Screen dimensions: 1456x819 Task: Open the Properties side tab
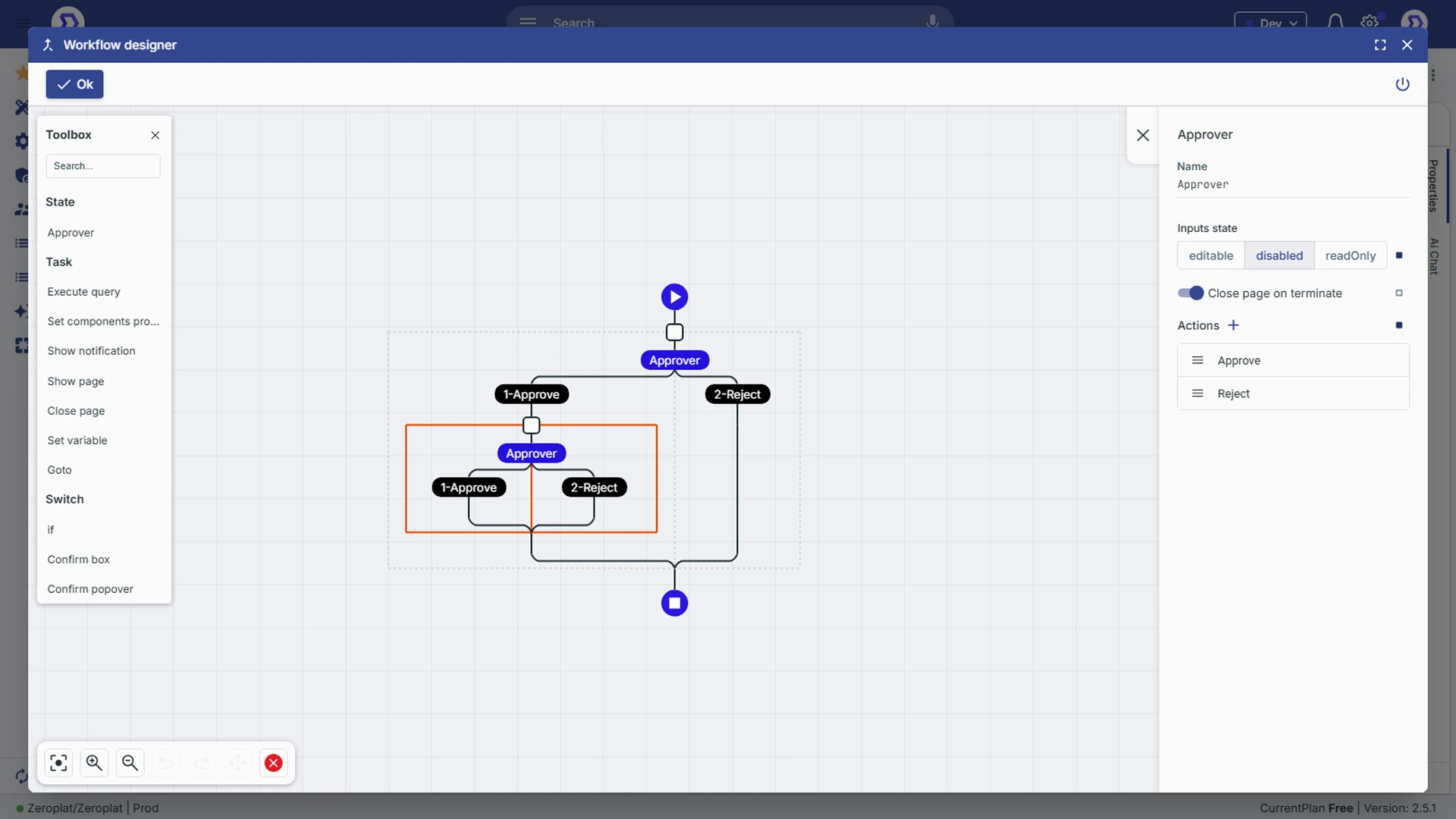(1433, 186)
